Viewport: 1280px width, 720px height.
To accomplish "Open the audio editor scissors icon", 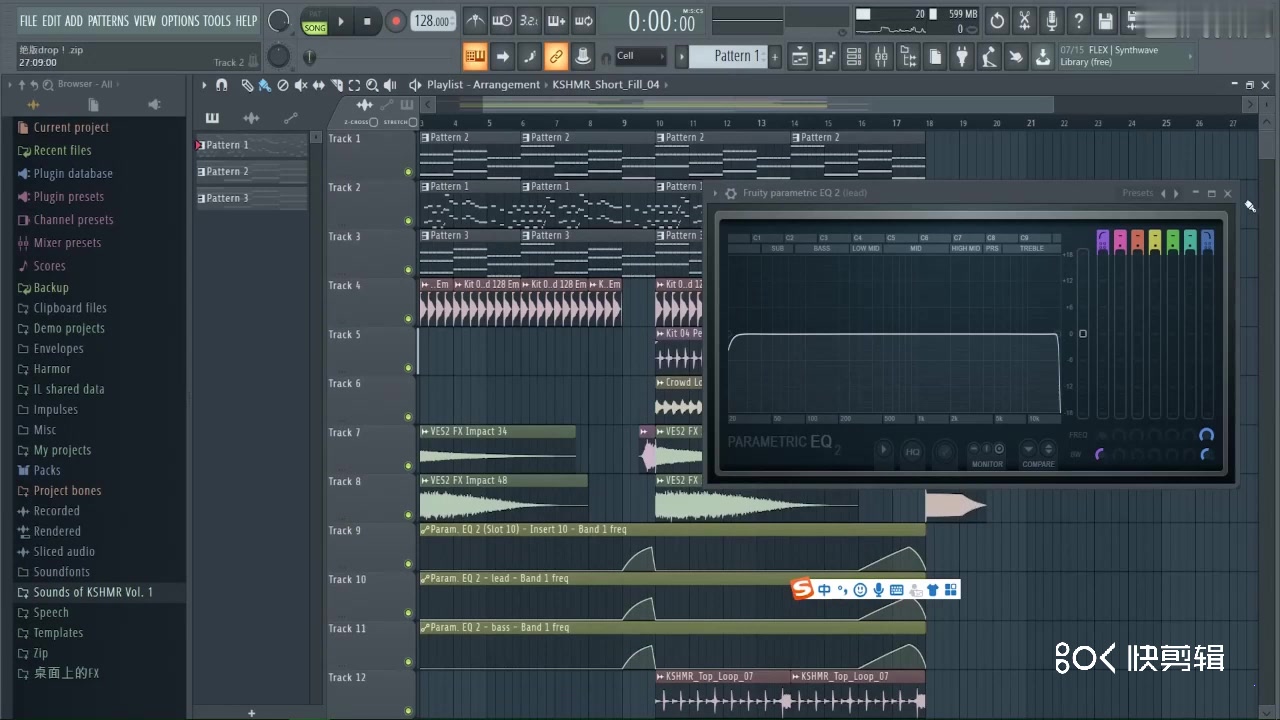I will click(x=1025, y=21).
